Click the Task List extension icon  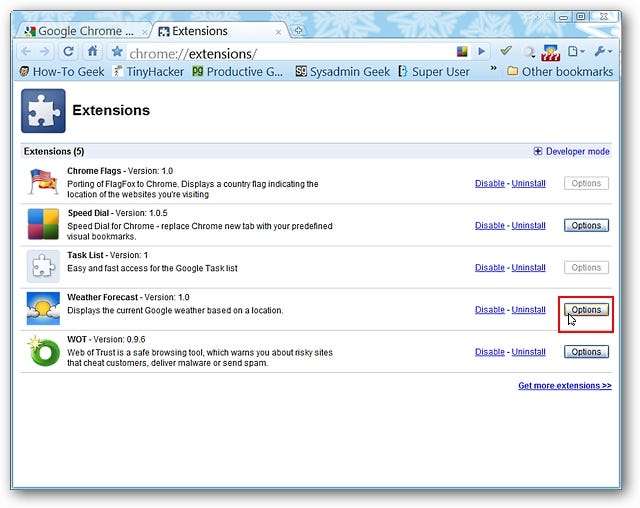[x=43, y=266]
